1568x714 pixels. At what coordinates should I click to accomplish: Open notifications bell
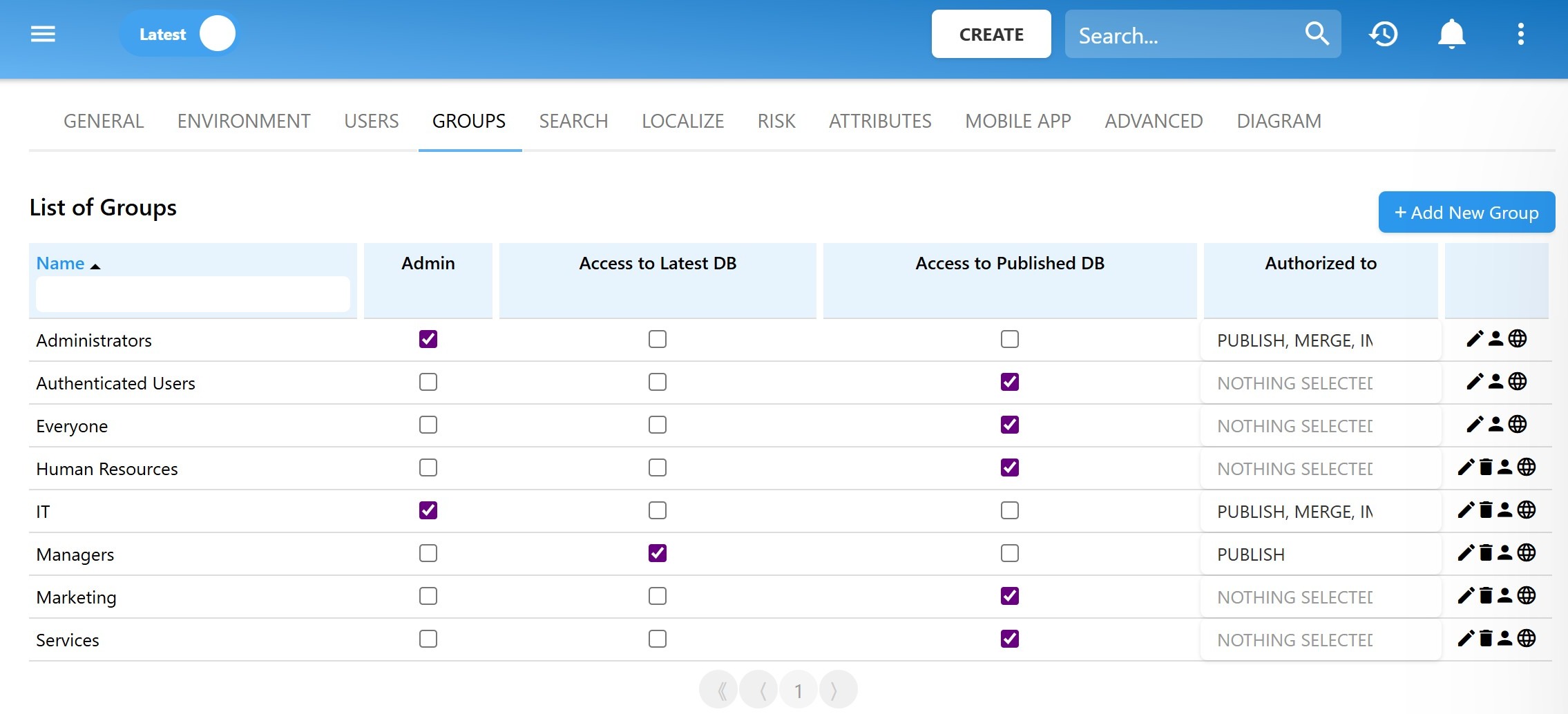pyautogui.click(x=1451, y=34)
